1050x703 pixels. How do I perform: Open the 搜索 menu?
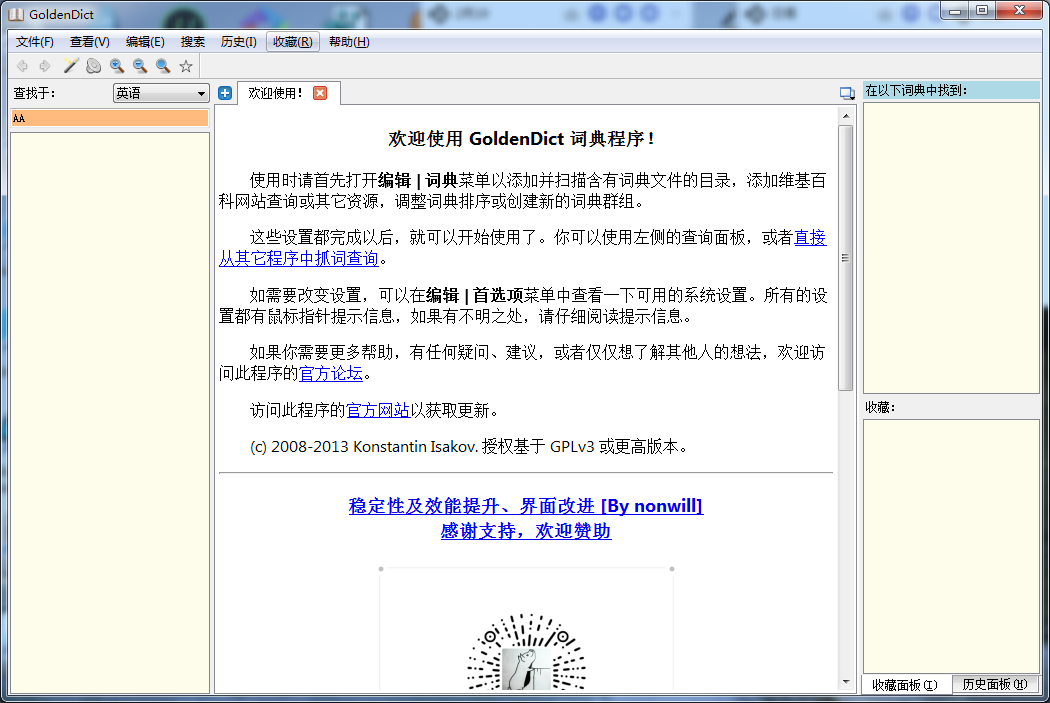pyautogui.click(x=193, y=42)
